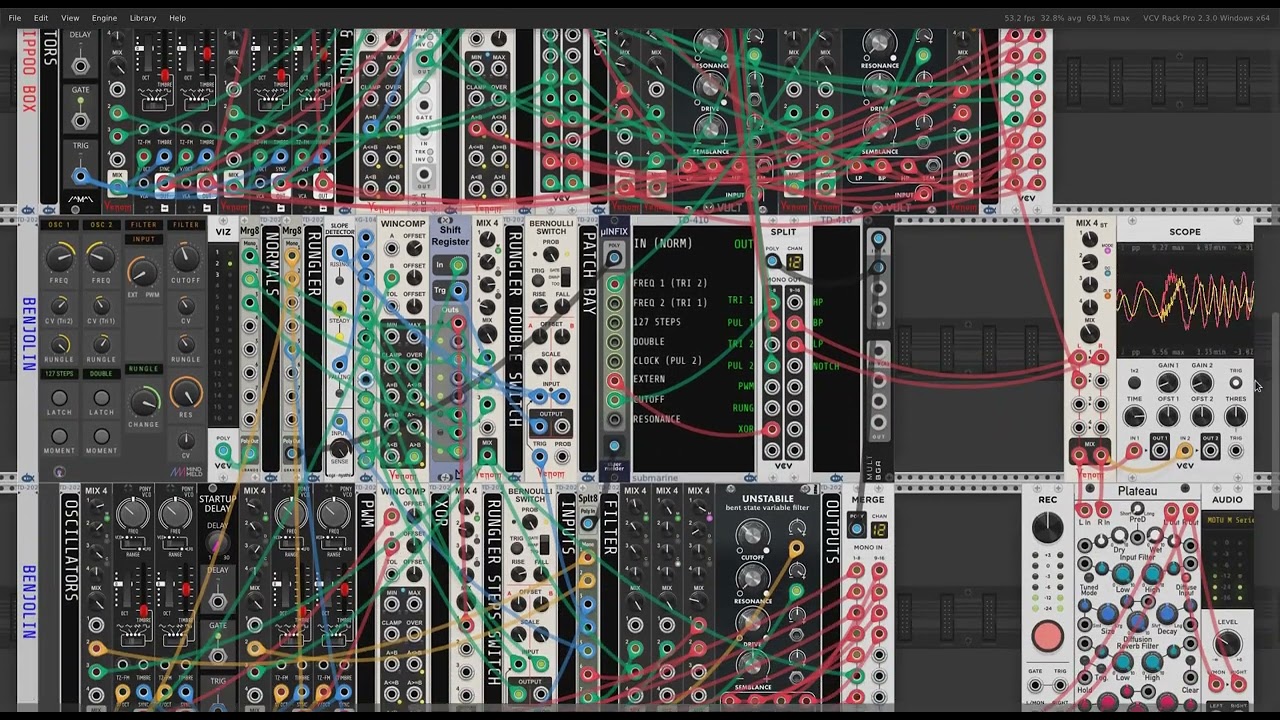Click the µINFIX POLY input jack
Screen dimensions: 1280x720
(614, 258)
